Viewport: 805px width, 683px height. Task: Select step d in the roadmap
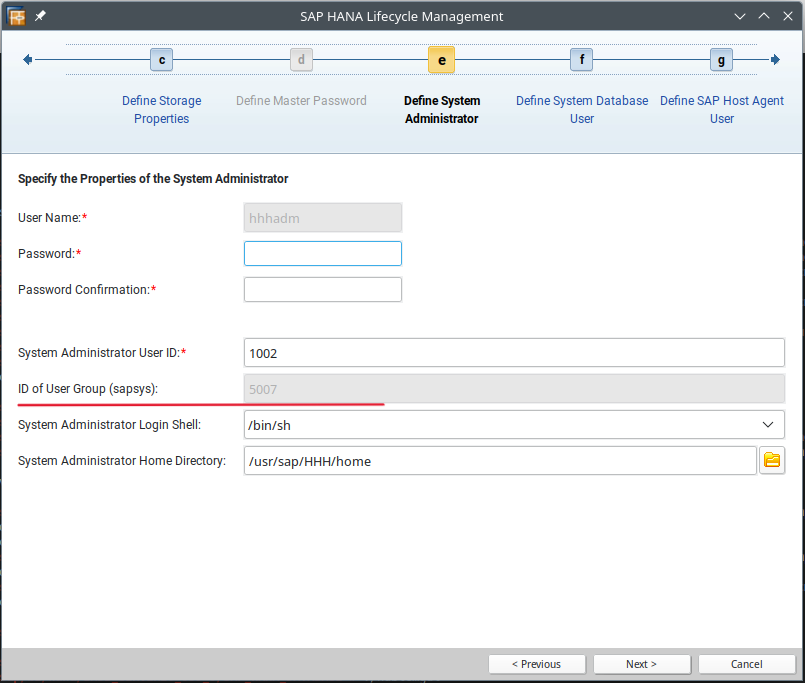pos(301,60)
